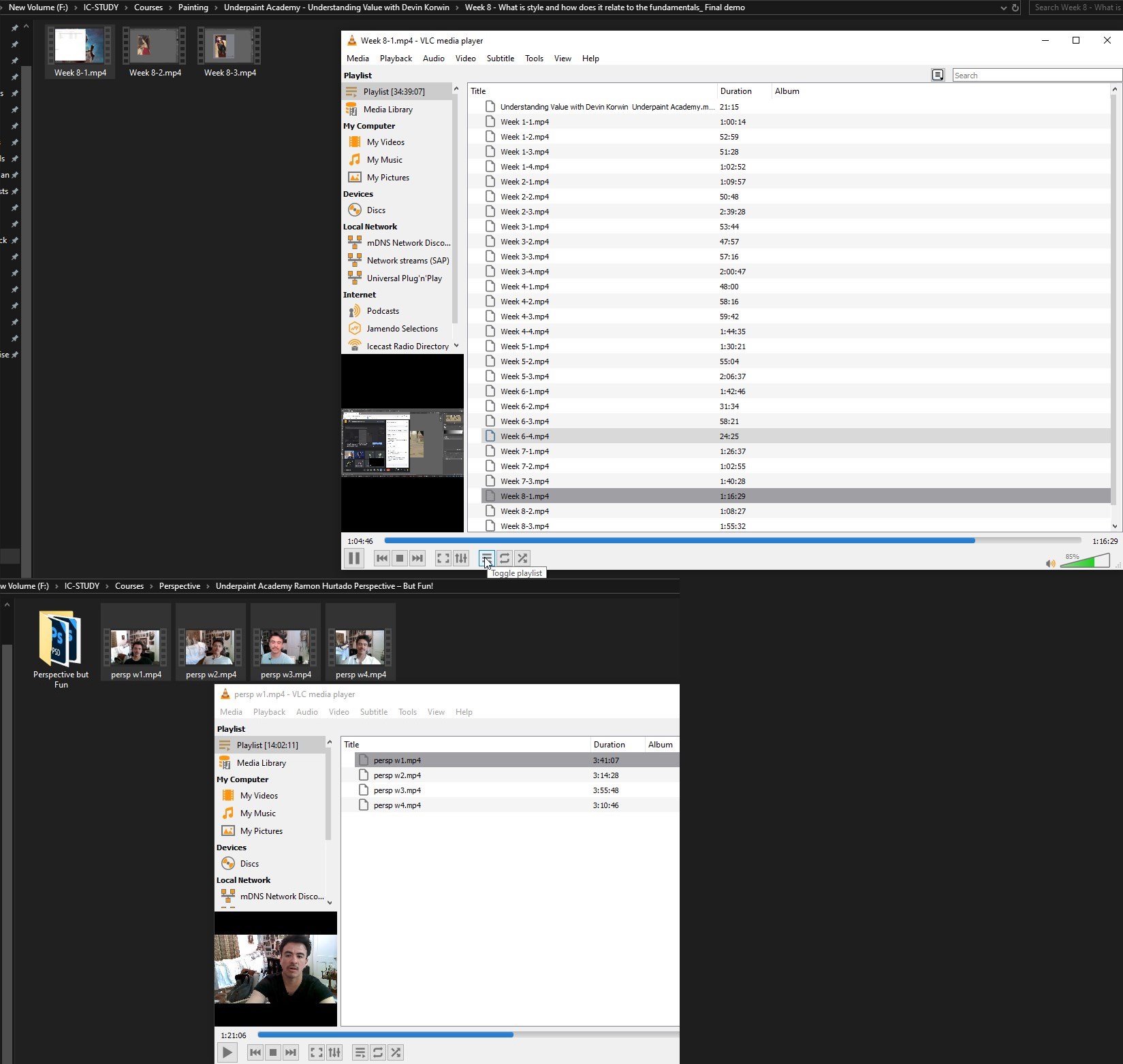Toggle playlist view in persp w1.mp4 player
This screenshot has width=1123, height=1064.
[x=360, y=1052]
